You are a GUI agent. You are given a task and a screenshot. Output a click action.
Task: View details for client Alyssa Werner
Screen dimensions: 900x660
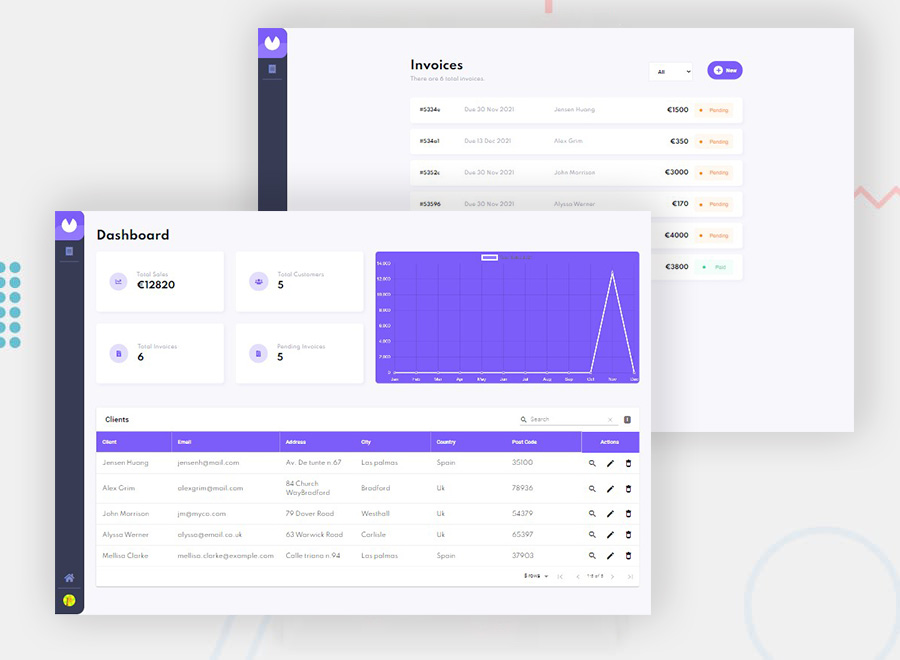point(592,535)
